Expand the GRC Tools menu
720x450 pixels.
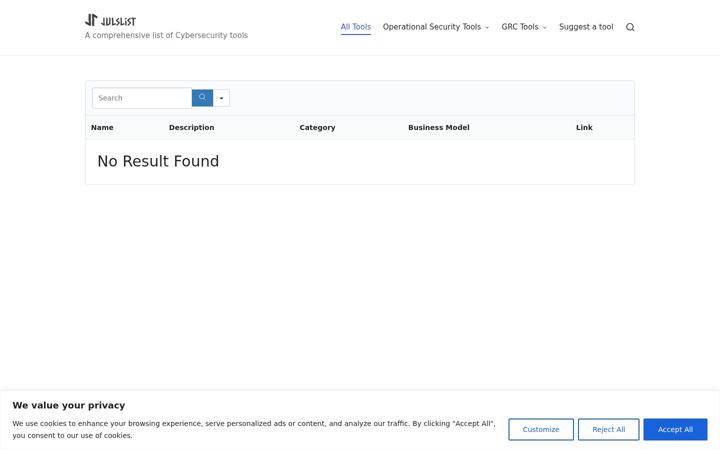pos(524,27)
